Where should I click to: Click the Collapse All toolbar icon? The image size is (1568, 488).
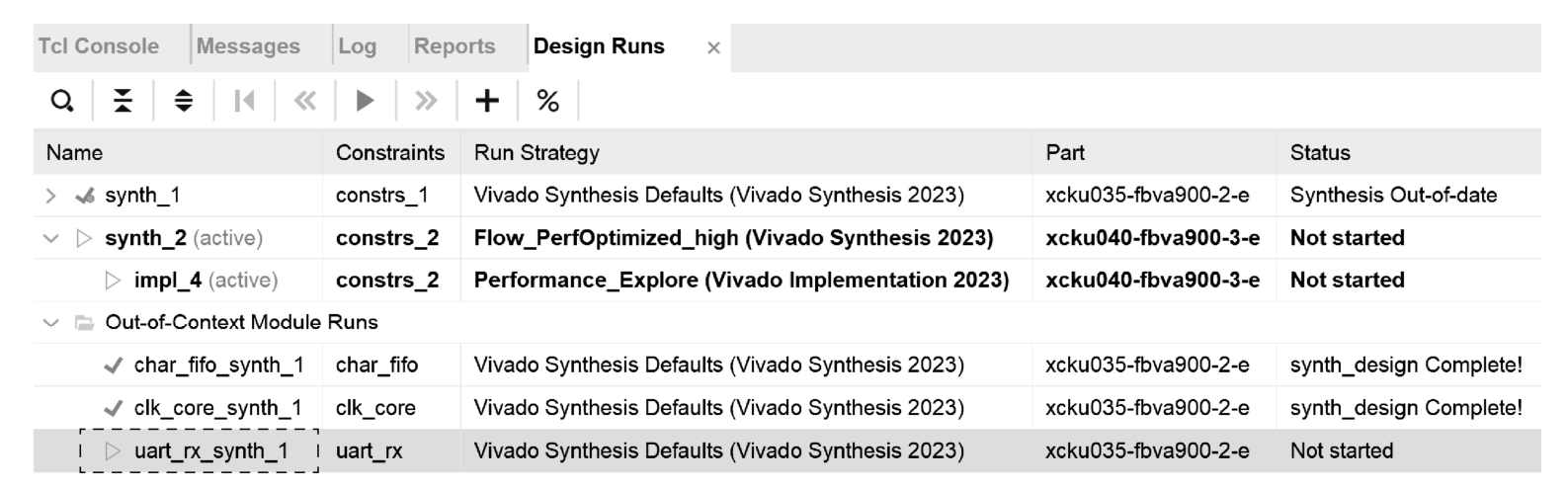tap(123, 101)
